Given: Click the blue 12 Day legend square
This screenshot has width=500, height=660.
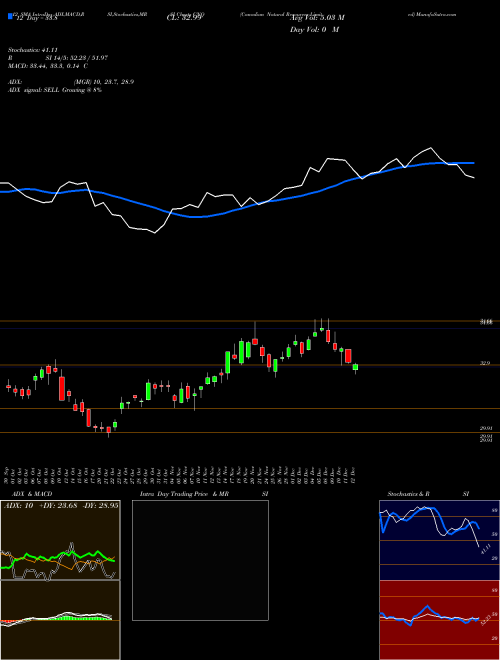Looking at the screenshot, I should 10,17.
